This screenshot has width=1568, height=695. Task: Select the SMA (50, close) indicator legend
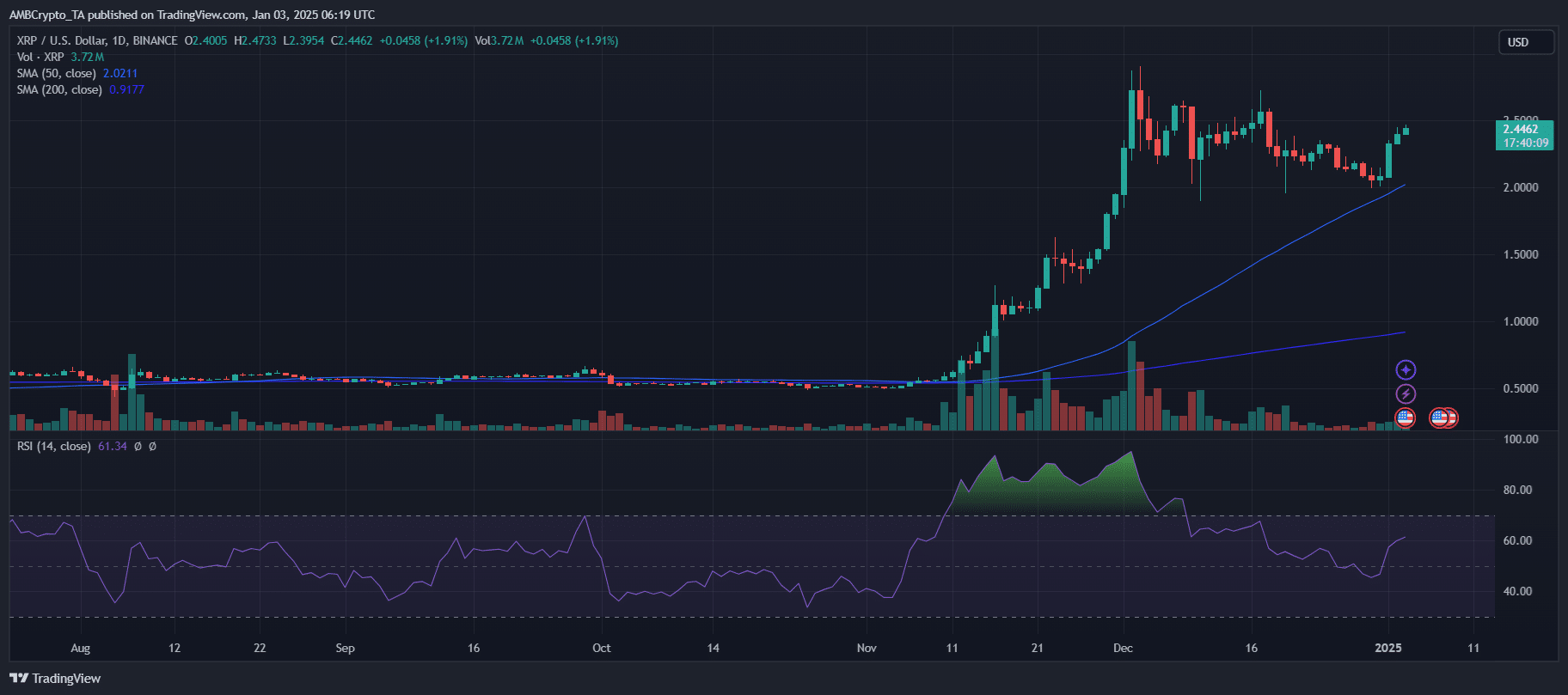point(56,74)
